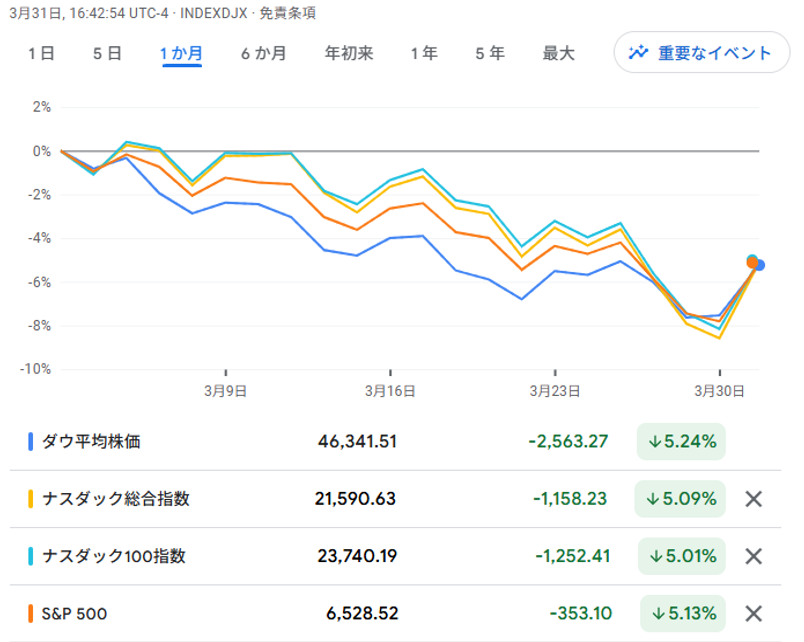Switch to the 5日 time range

point(107,54)
